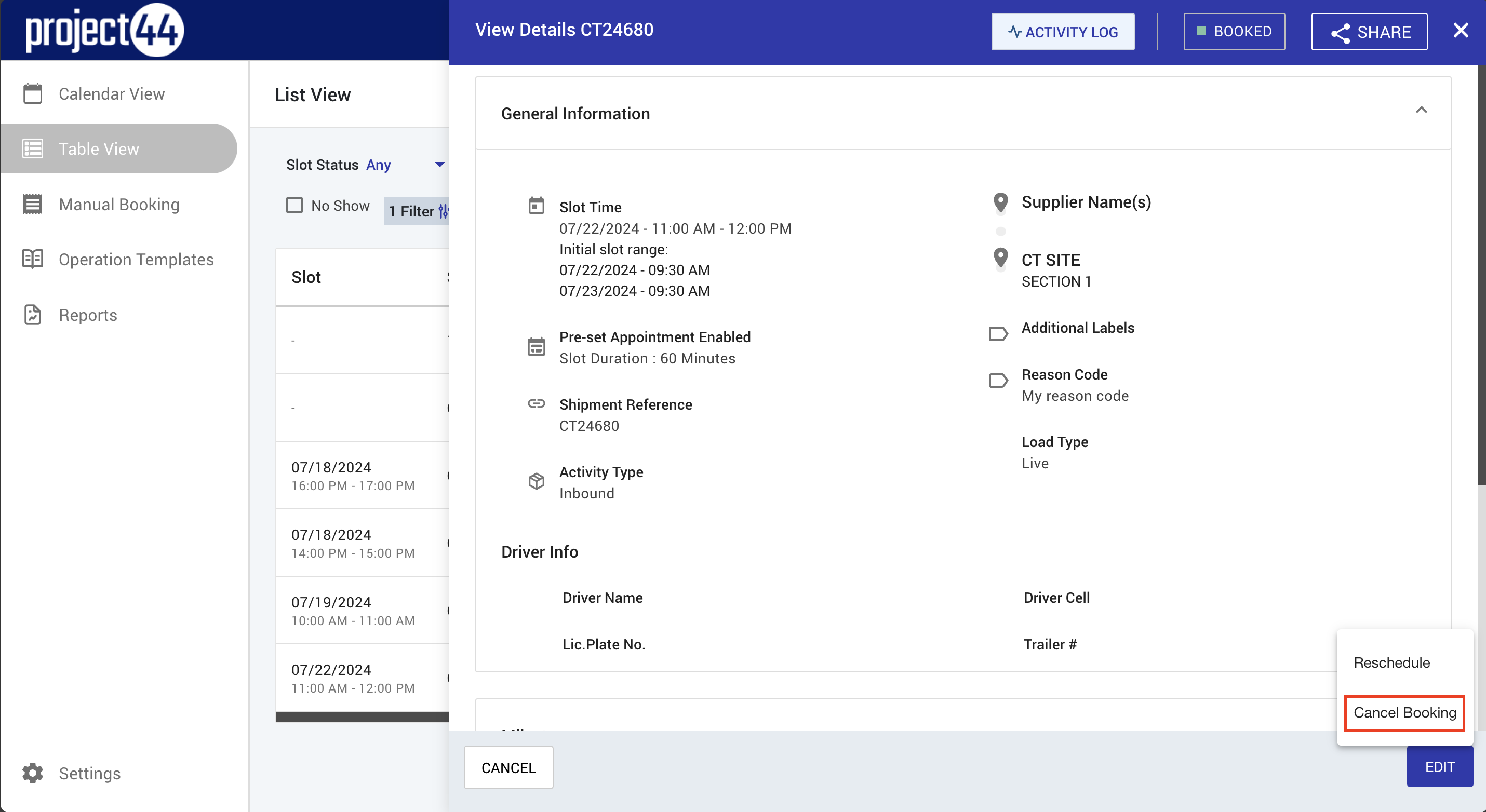Image resolution: width=1486 pixels, height=812 pixels.
Task: Click the Reason Code tag icon
Action: (999, 381)
